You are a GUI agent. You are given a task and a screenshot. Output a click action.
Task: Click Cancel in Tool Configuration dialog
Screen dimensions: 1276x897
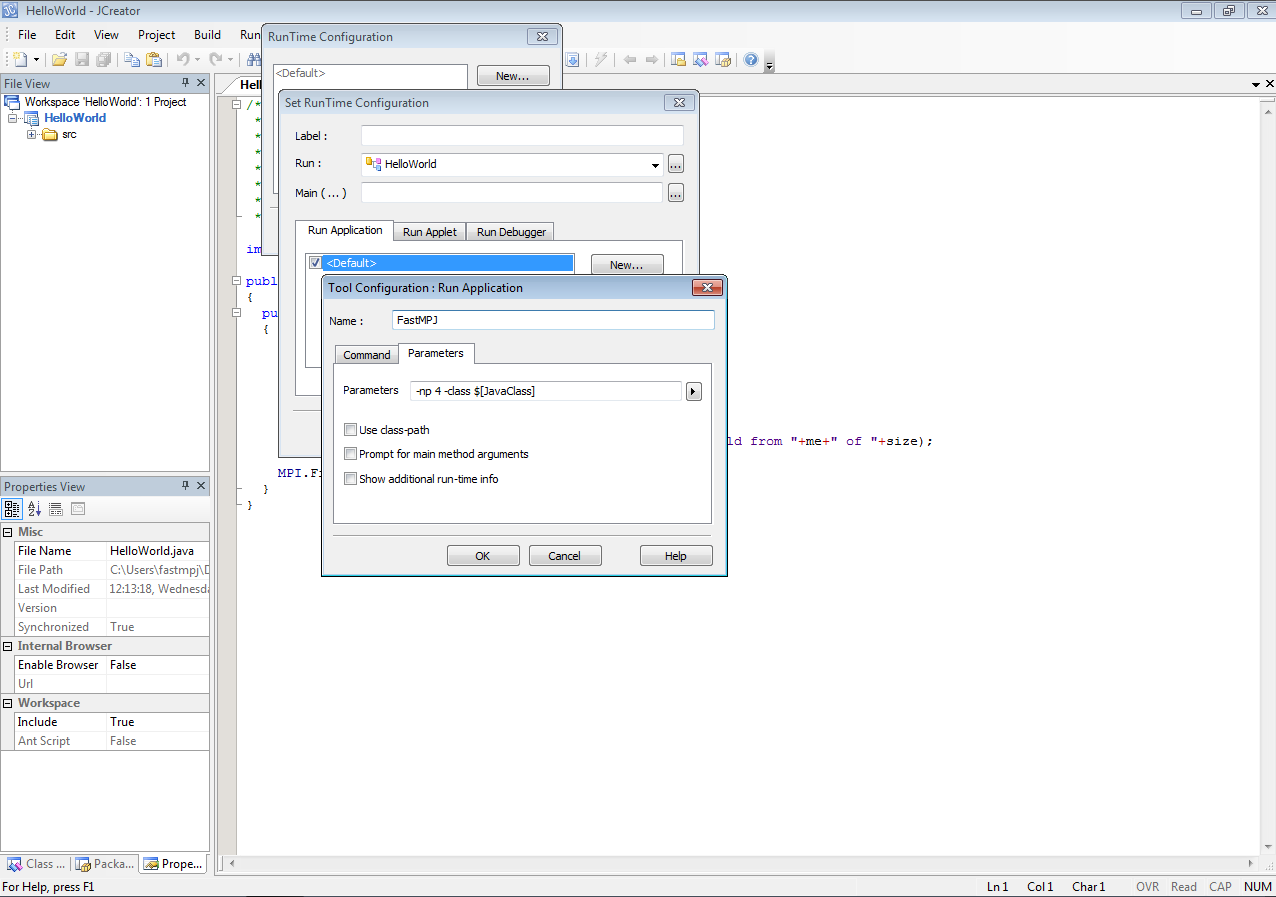pos(565,556)
